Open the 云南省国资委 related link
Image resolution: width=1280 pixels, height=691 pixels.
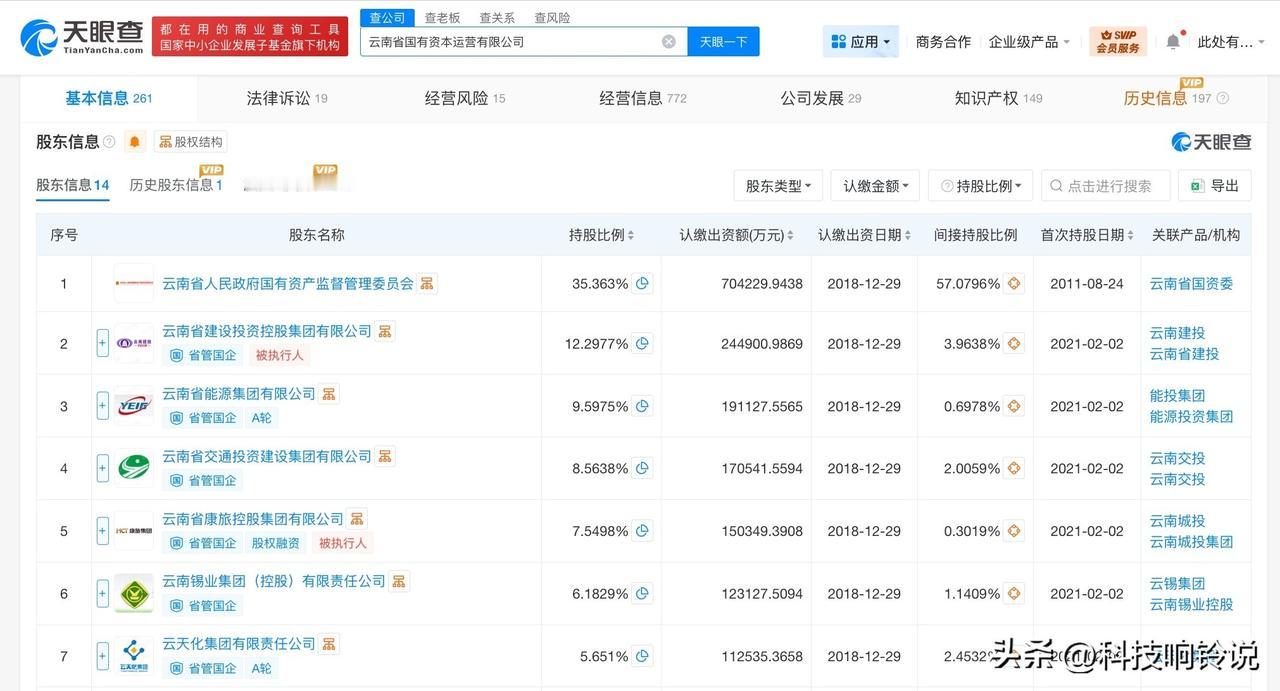(x=1191, y=284)
